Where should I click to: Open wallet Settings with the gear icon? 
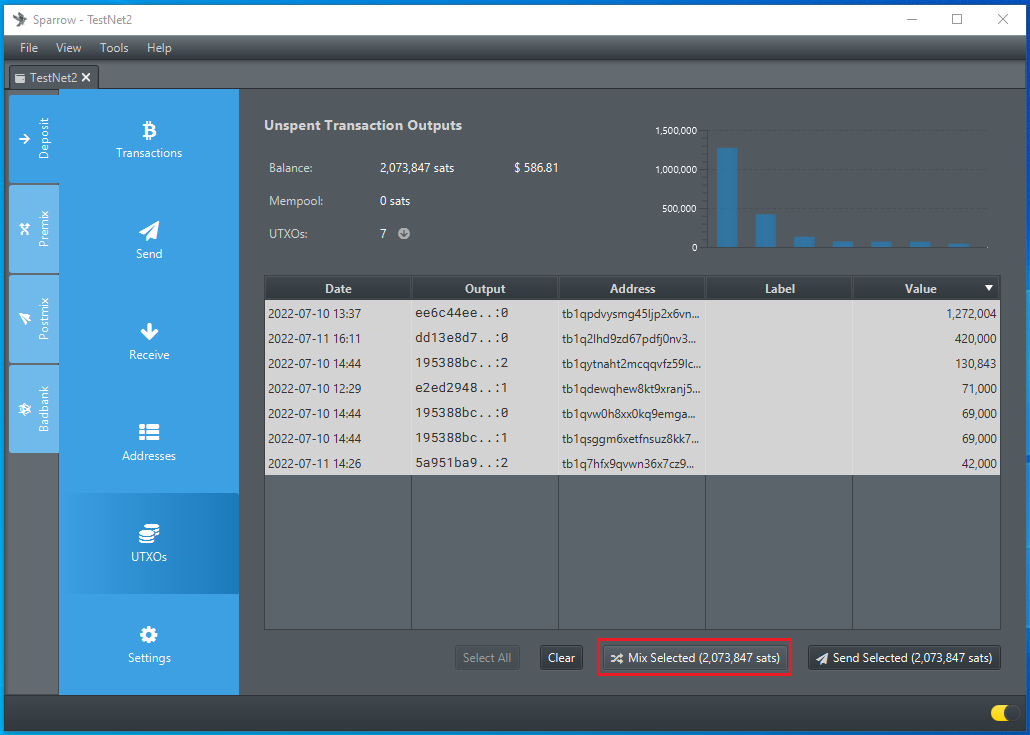coord(149,645)
